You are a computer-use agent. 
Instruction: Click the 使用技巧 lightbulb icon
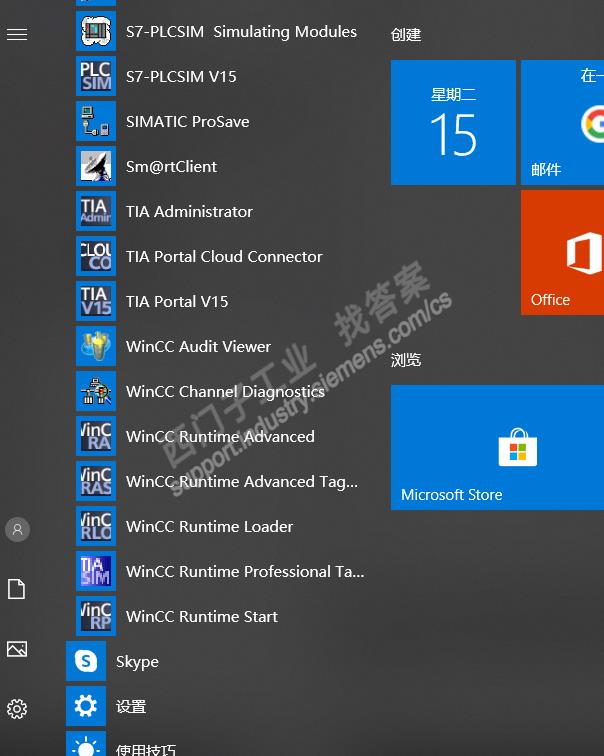point(86,744)
